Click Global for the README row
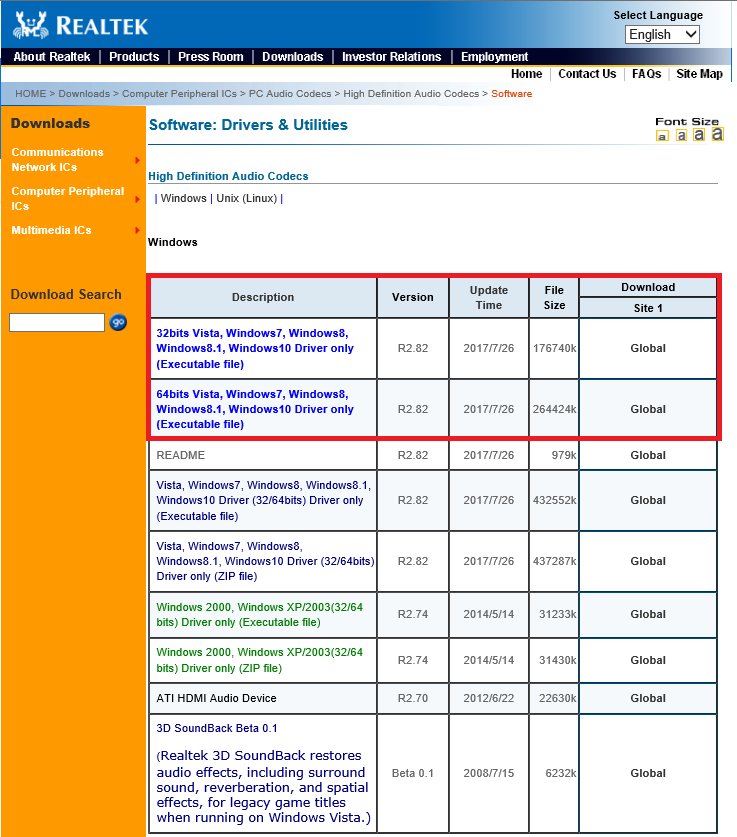The height and width of the screenshot is (837, 737). pos(648,455)
